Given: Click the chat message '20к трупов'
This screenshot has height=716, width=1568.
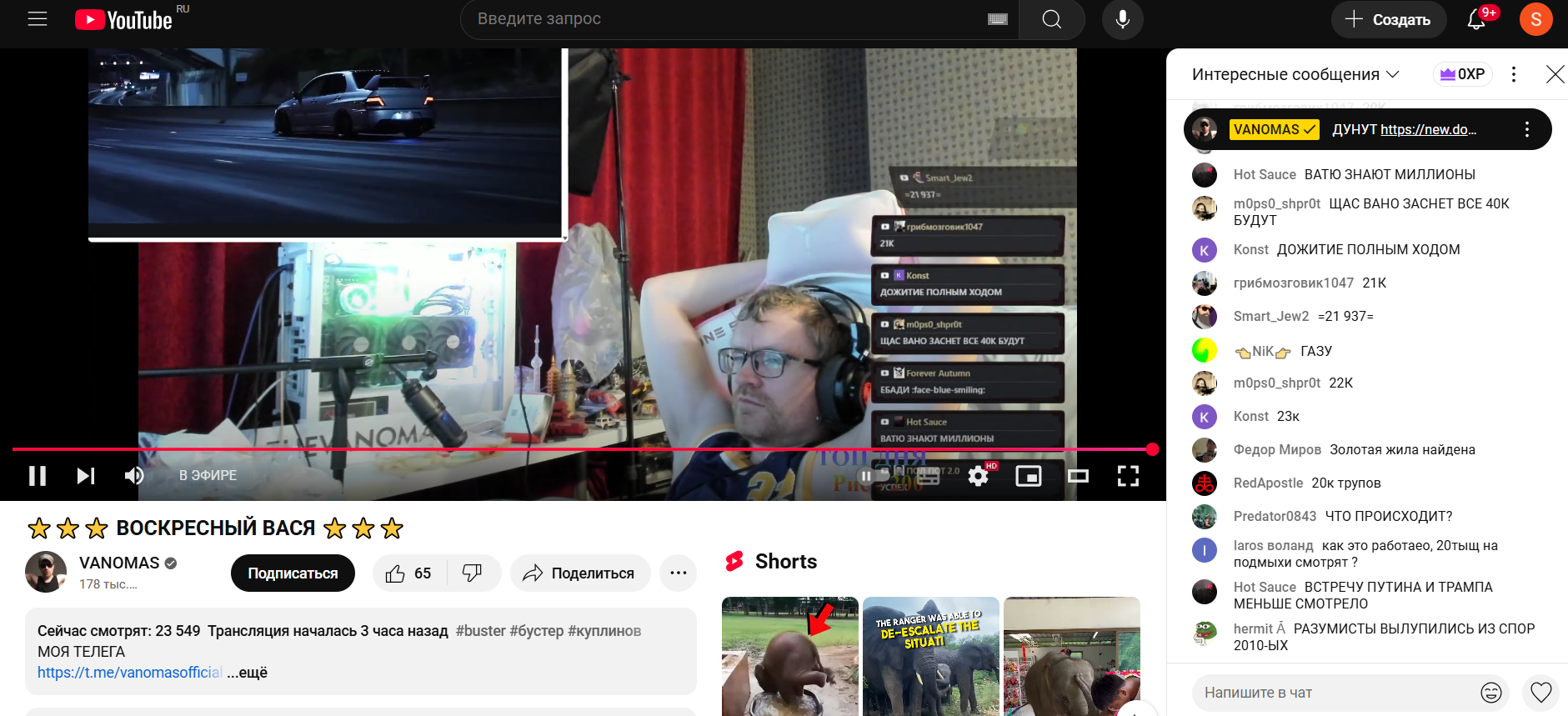Looking at the screenshot, I should pyautogui.click(x=1346, y=483).
